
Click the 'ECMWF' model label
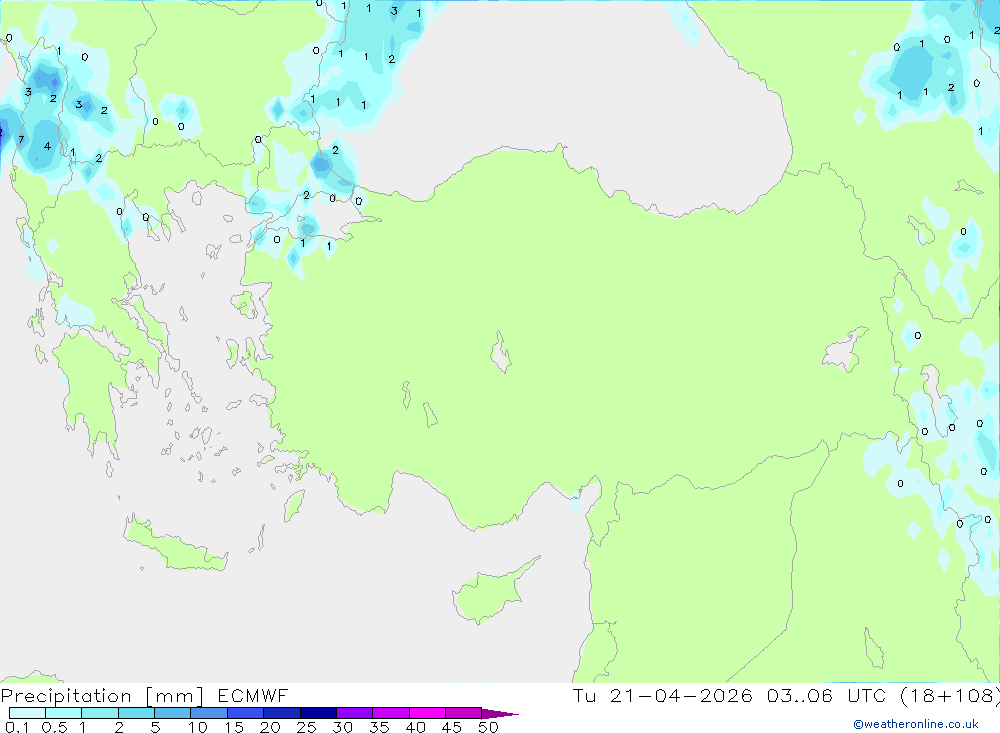tap(253, 695)
